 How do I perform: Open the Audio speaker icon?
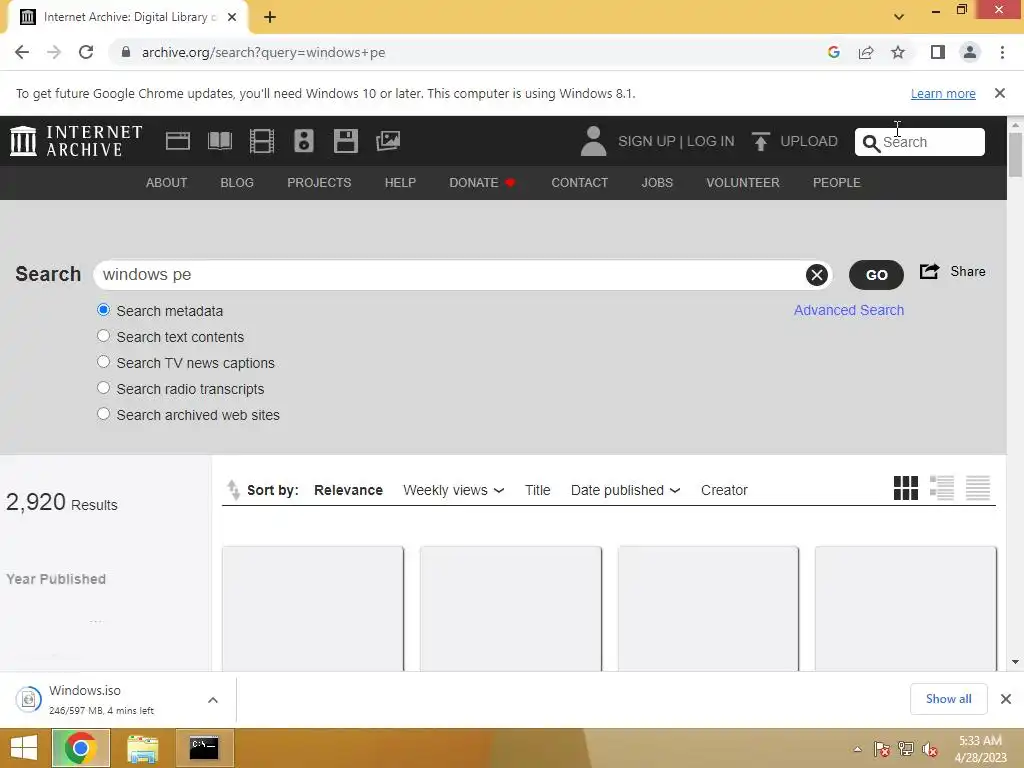coord(304,141)
